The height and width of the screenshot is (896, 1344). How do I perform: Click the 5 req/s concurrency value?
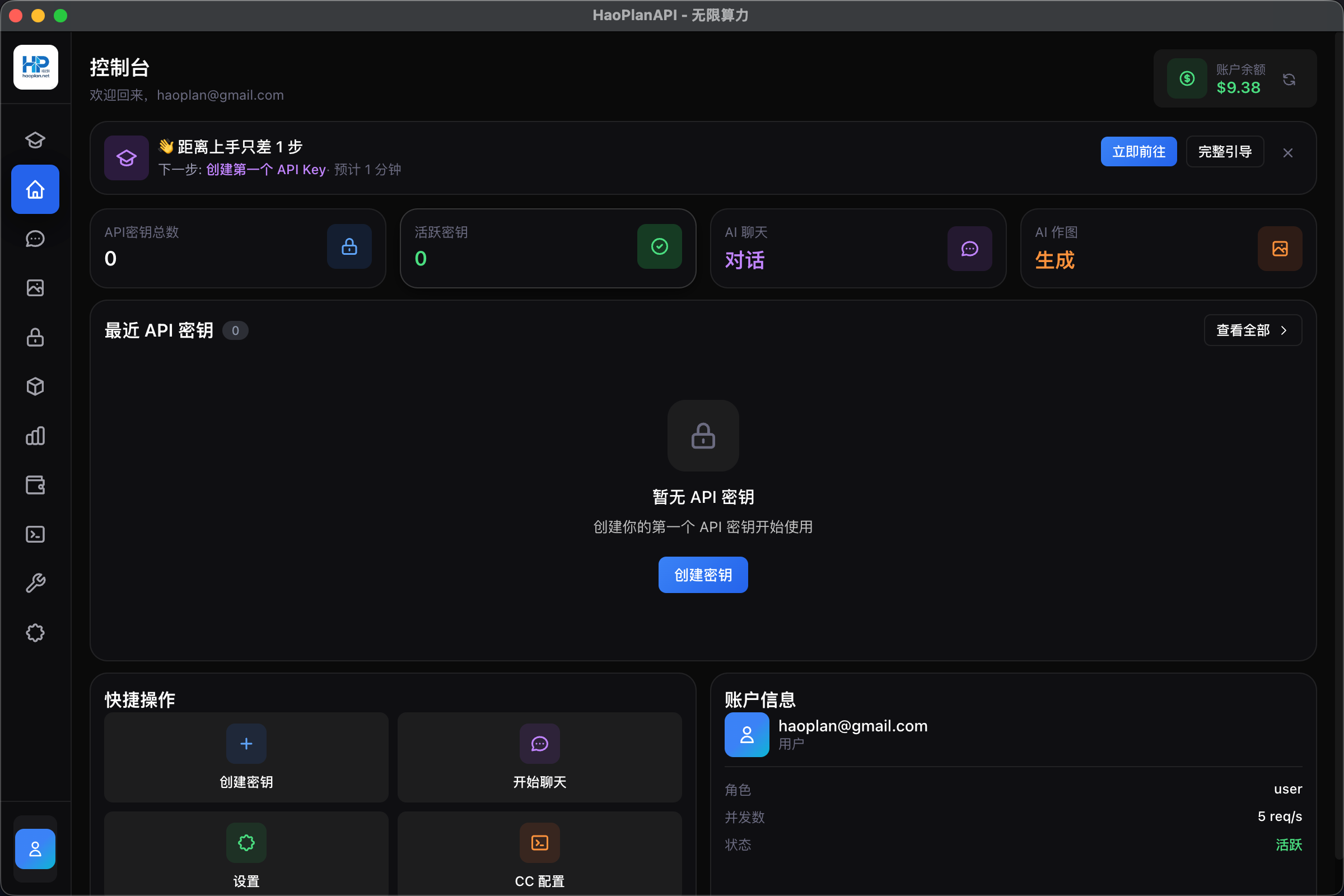tap(1280, 816)
